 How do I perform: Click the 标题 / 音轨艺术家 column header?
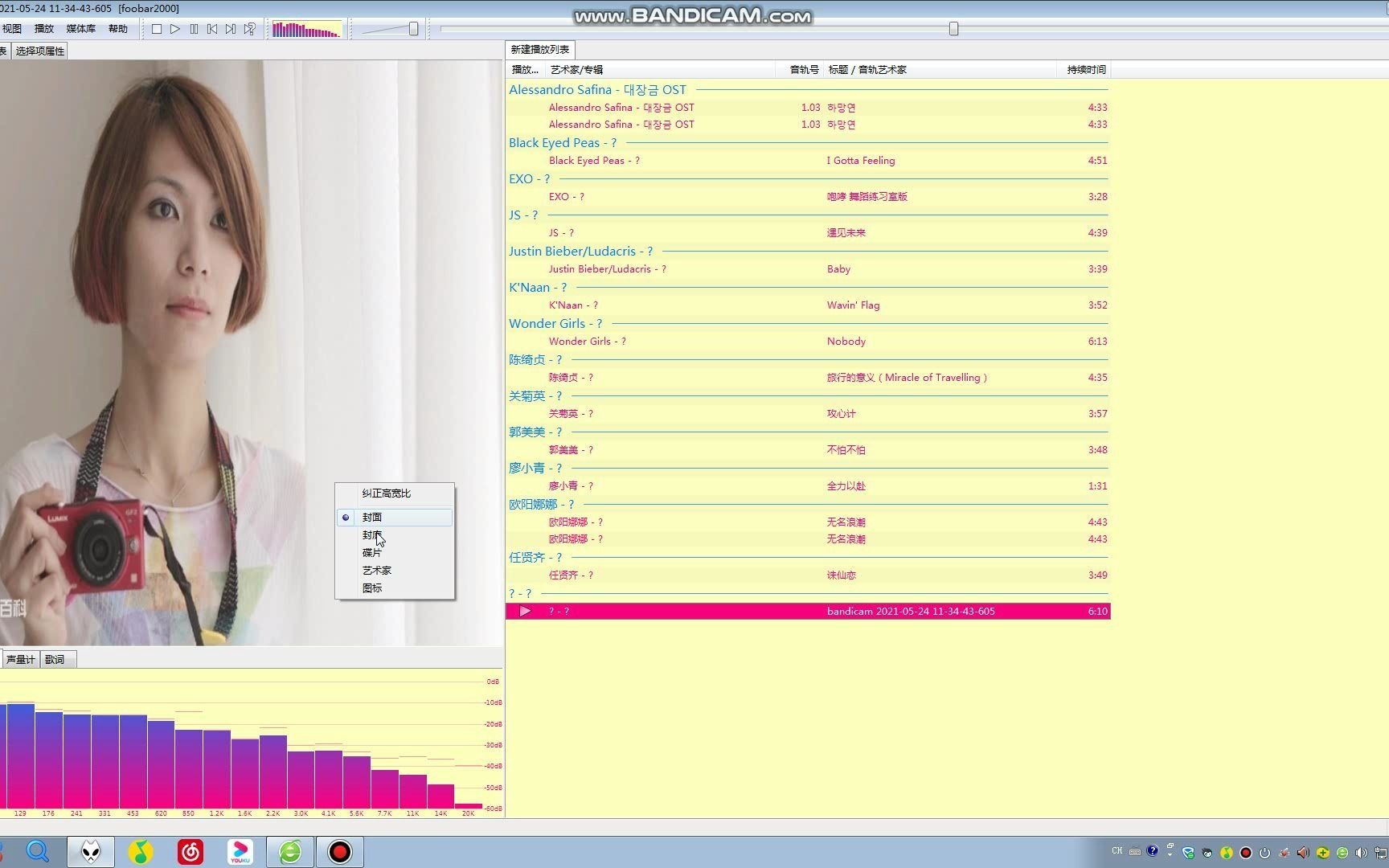(x=940, y=70)
